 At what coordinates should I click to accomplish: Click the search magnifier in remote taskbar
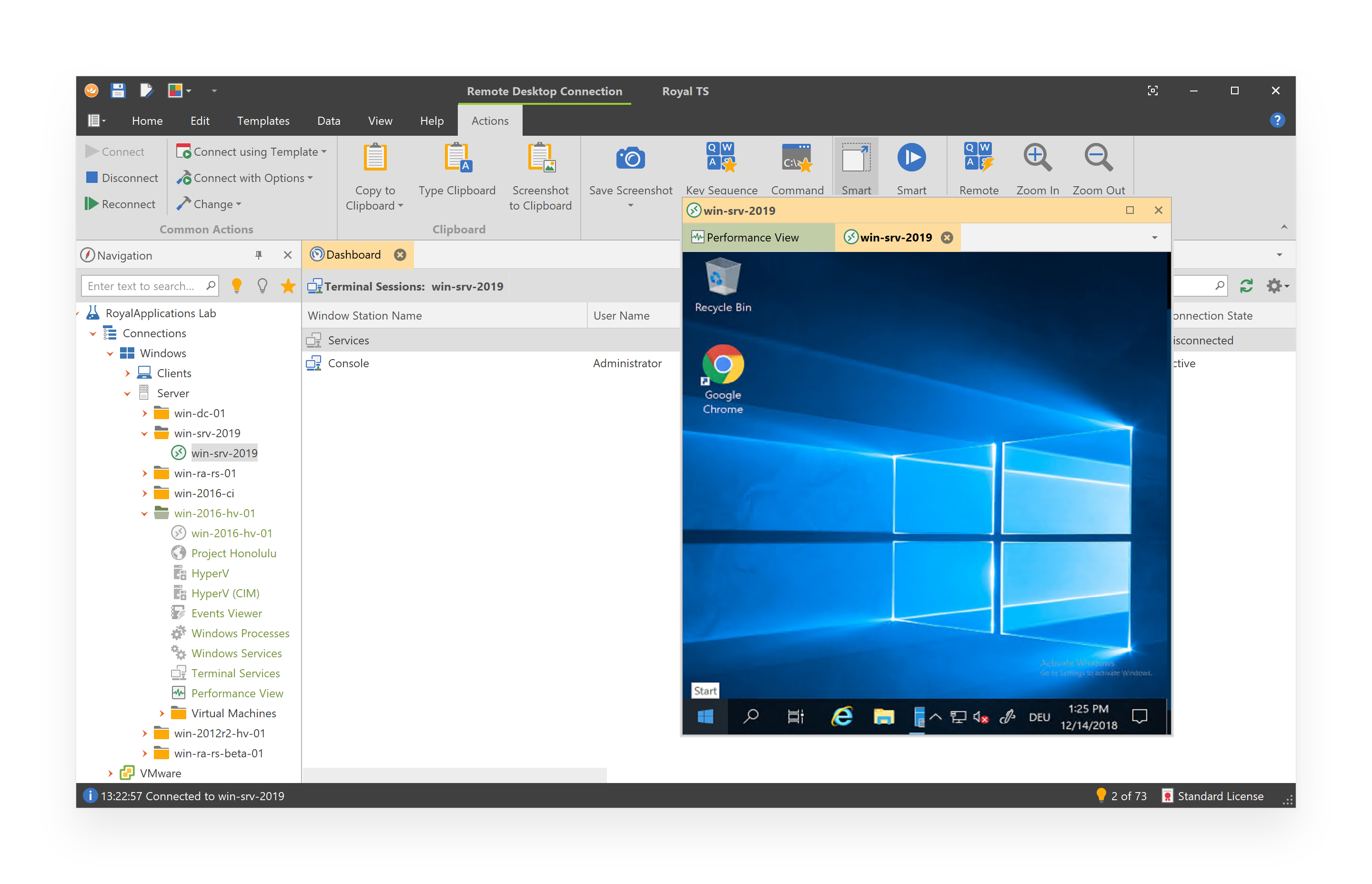(x=750, y=716)
